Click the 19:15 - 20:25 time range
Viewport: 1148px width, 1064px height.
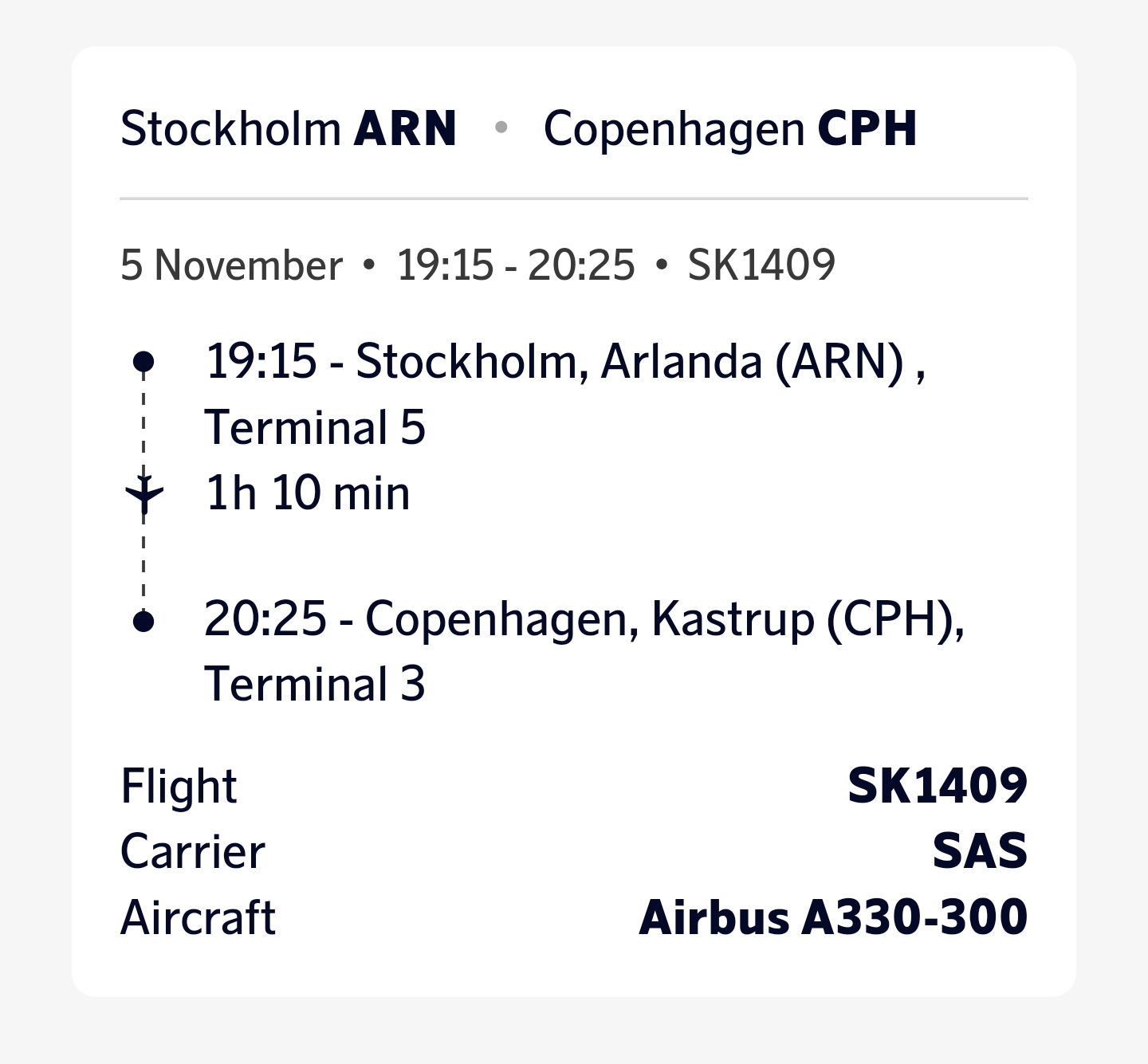[x=516, y=265]
